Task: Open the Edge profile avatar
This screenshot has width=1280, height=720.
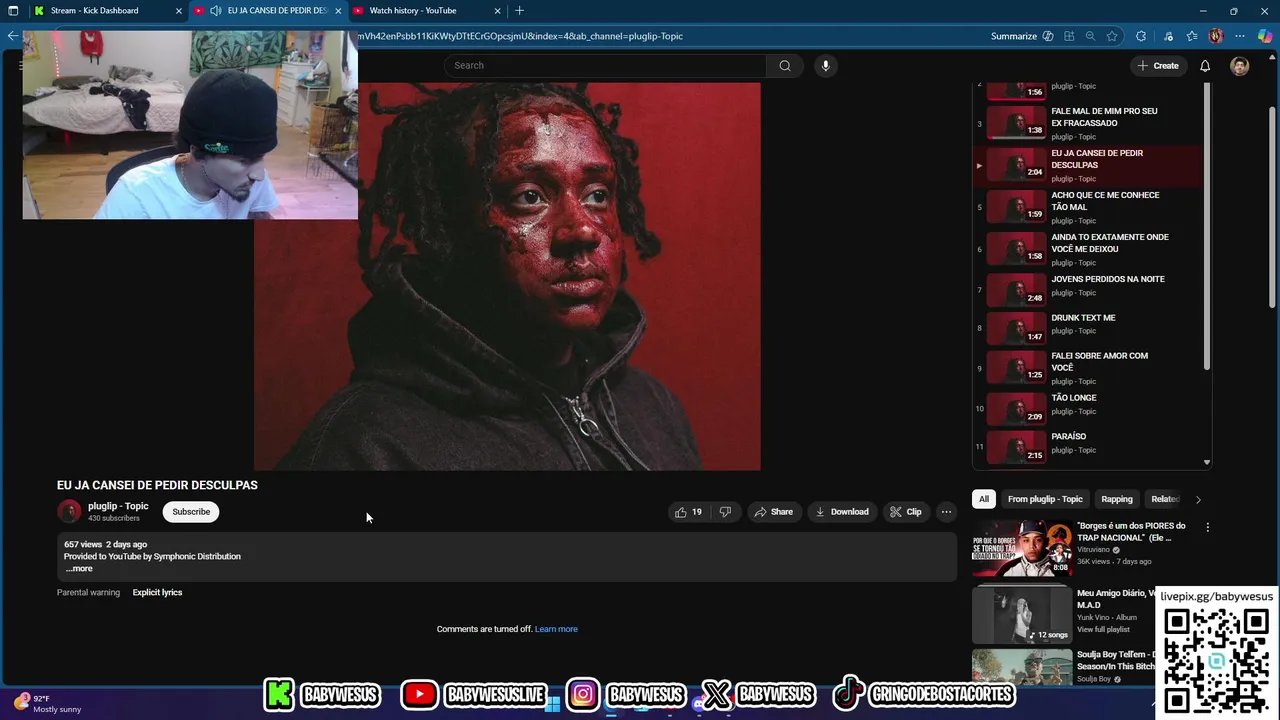Action: 1216,36
